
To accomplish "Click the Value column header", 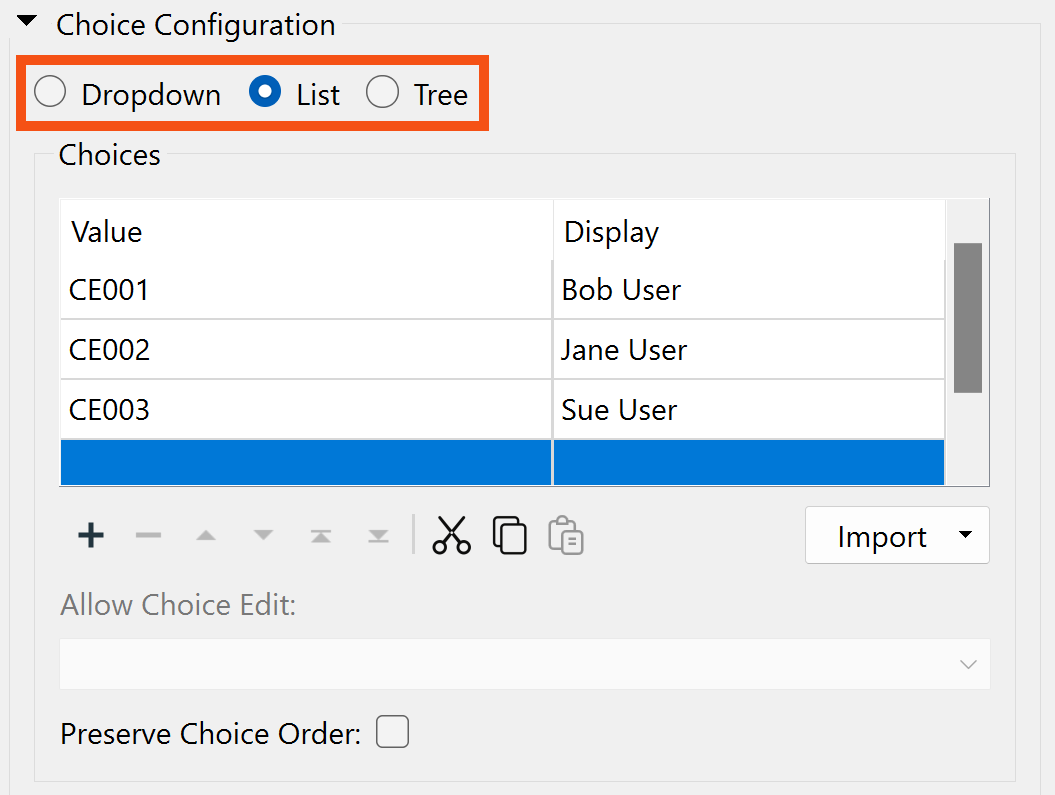I will 106,231.
